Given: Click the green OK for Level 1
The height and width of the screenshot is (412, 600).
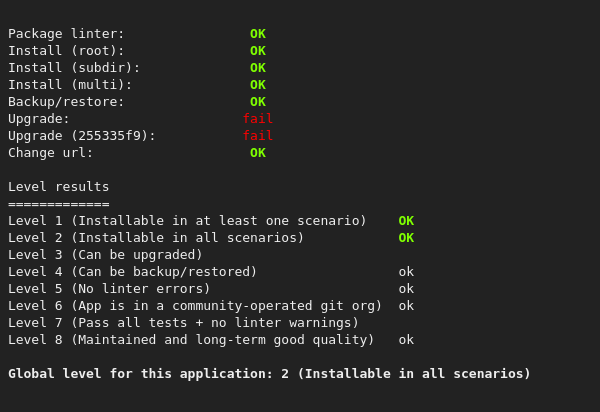Looking at the screenshot, I should (406, 221).
